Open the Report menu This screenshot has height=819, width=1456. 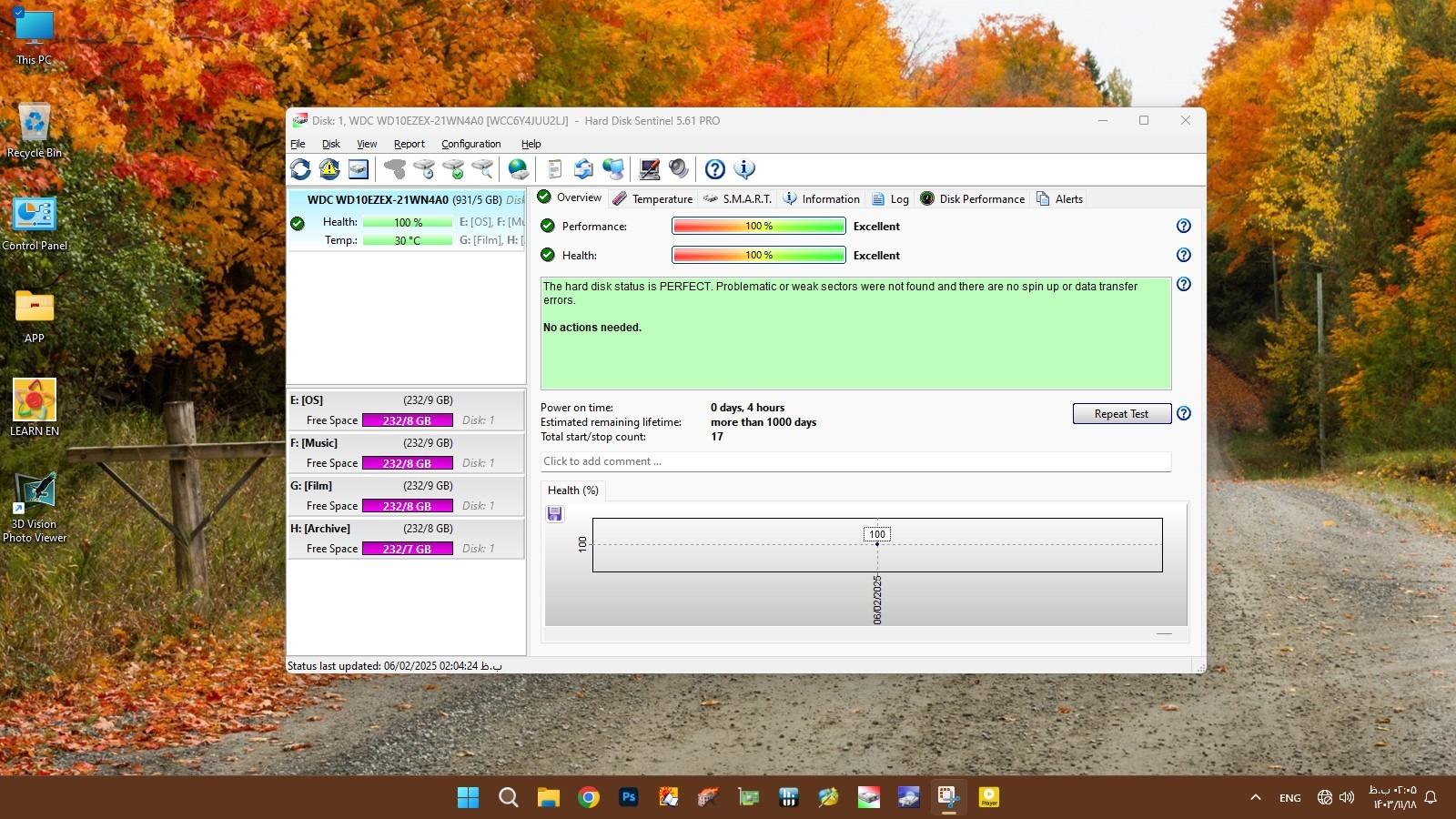409,144
